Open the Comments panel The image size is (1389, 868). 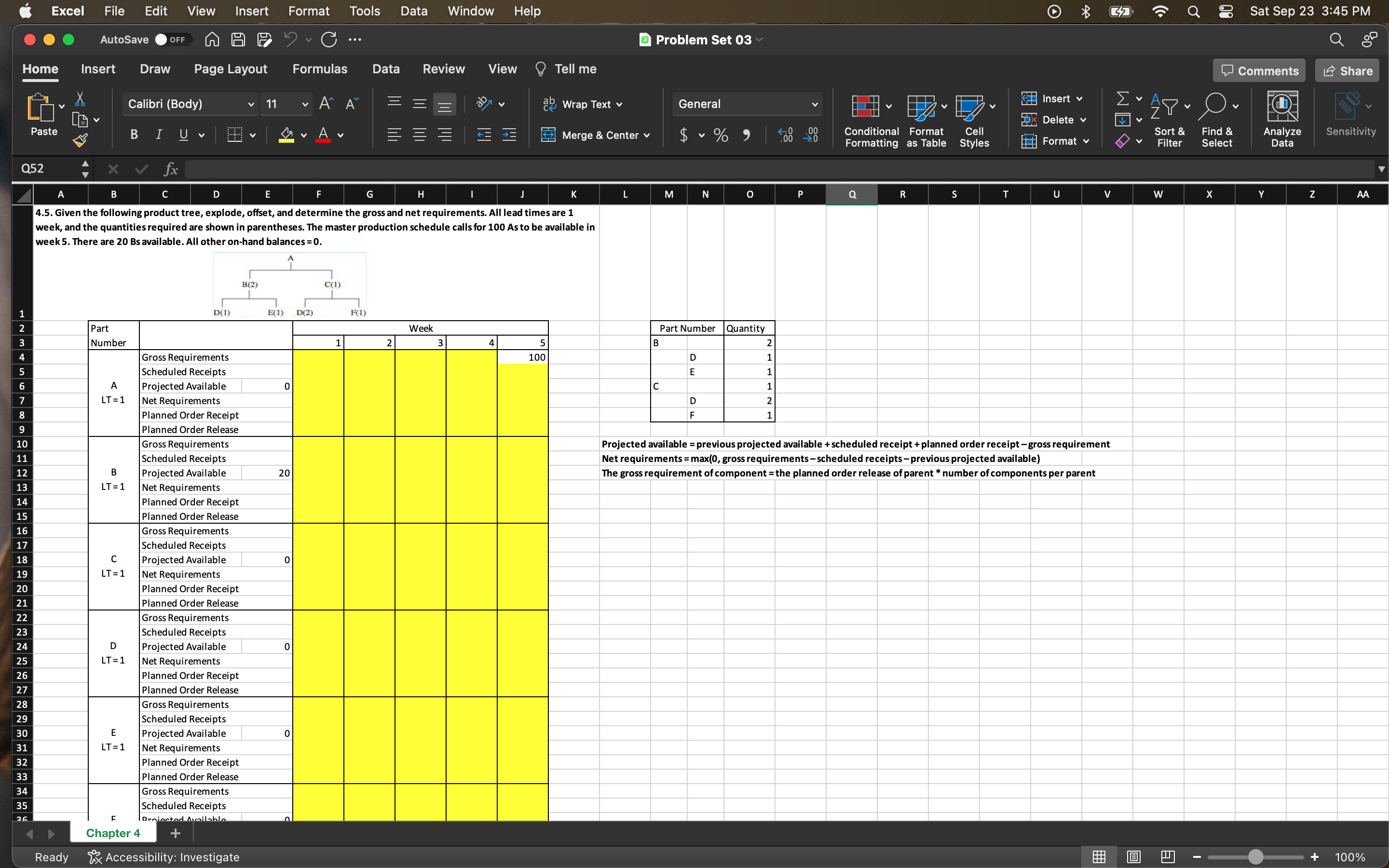pyautogui.click(x=1258, y=70)
